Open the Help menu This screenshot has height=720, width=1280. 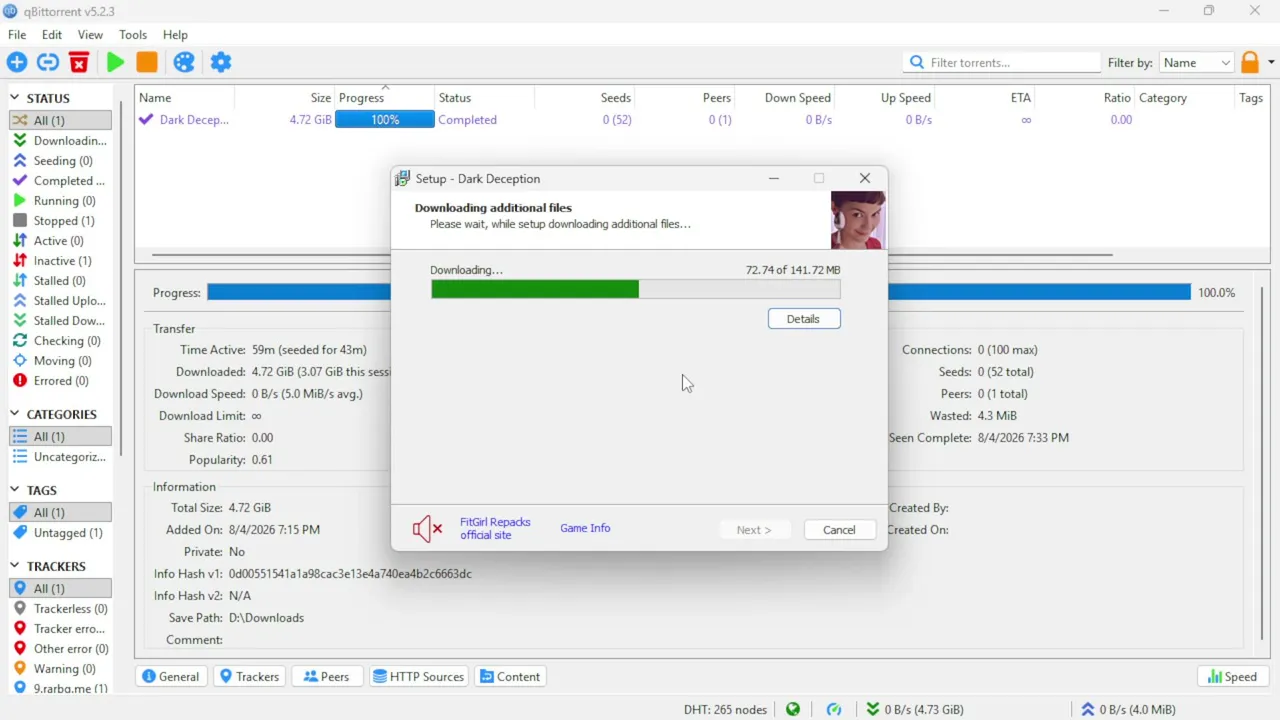[175, 35]
